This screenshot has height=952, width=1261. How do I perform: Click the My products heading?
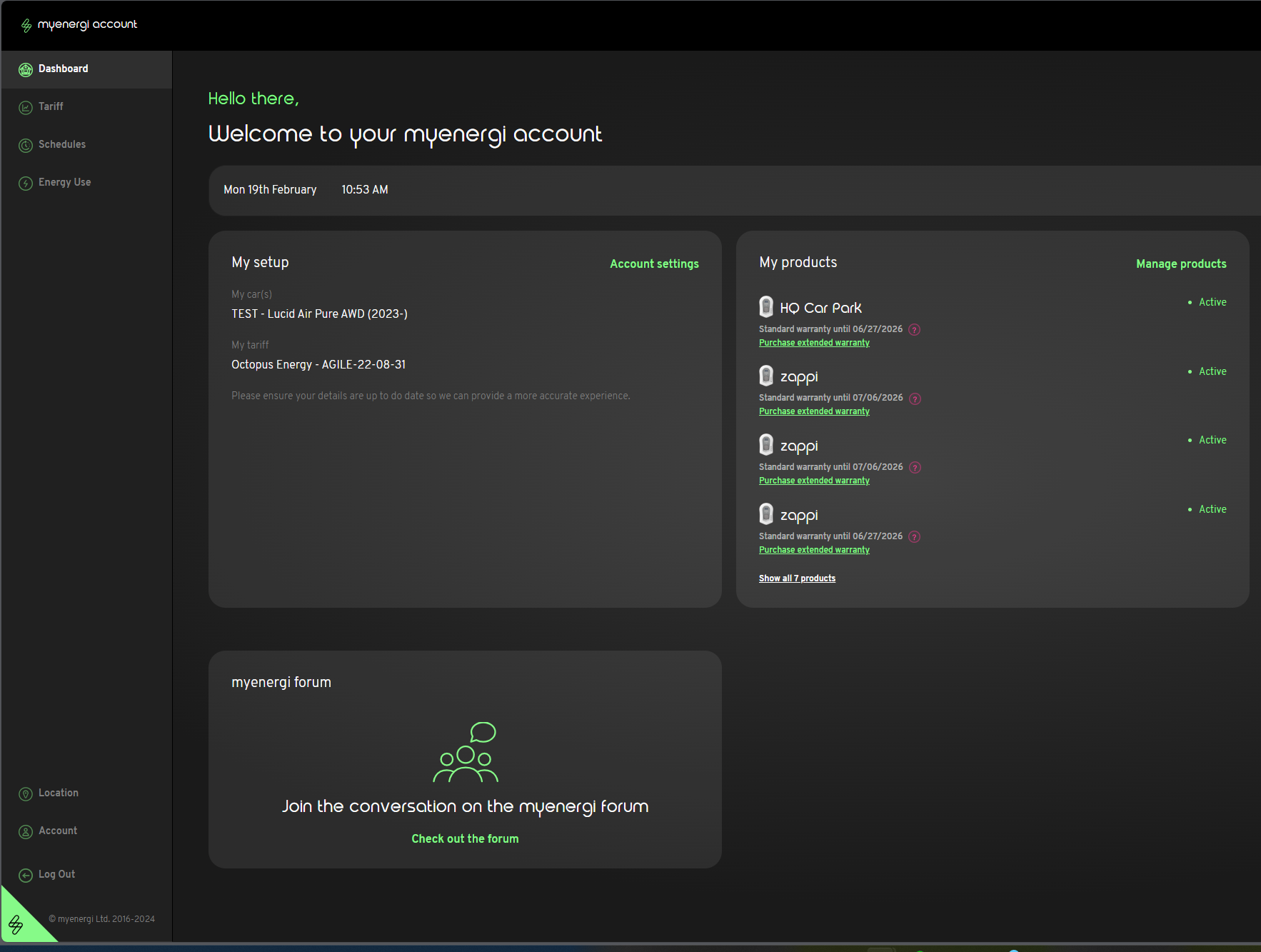coord(798,262)
